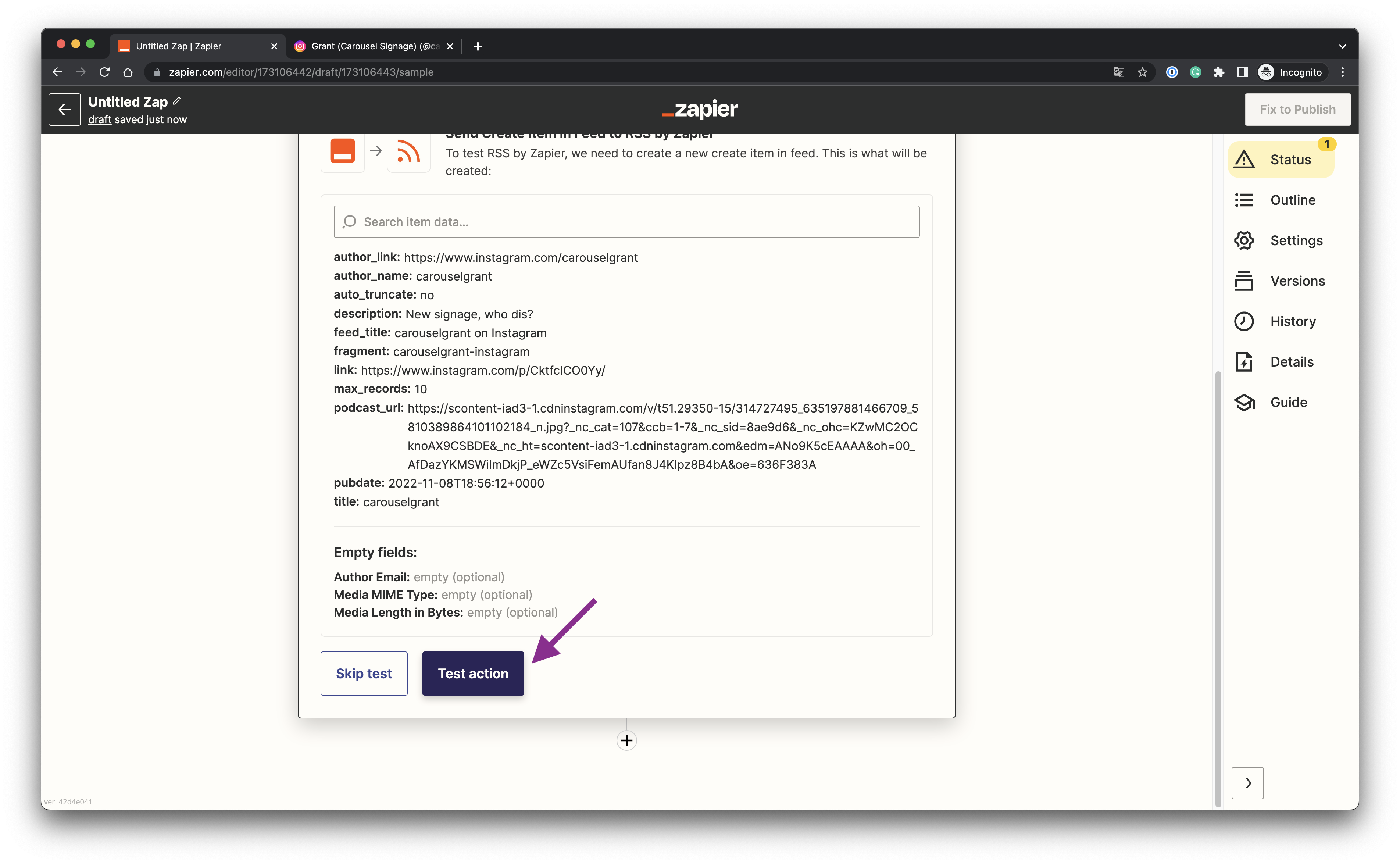The width and height of the screenshot is (1400, 864).
Task: Open the Status warning panel
Action: tap(1281, 160)
